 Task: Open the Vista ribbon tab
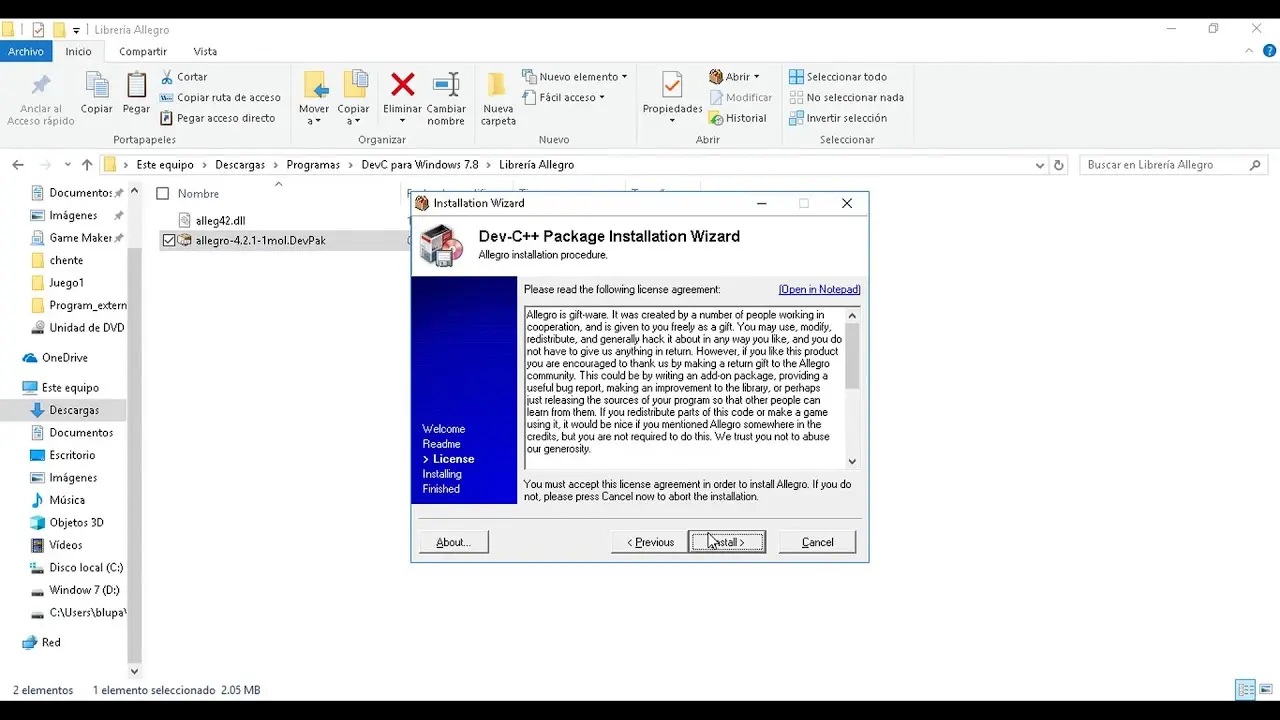click(x=205, y=51)
